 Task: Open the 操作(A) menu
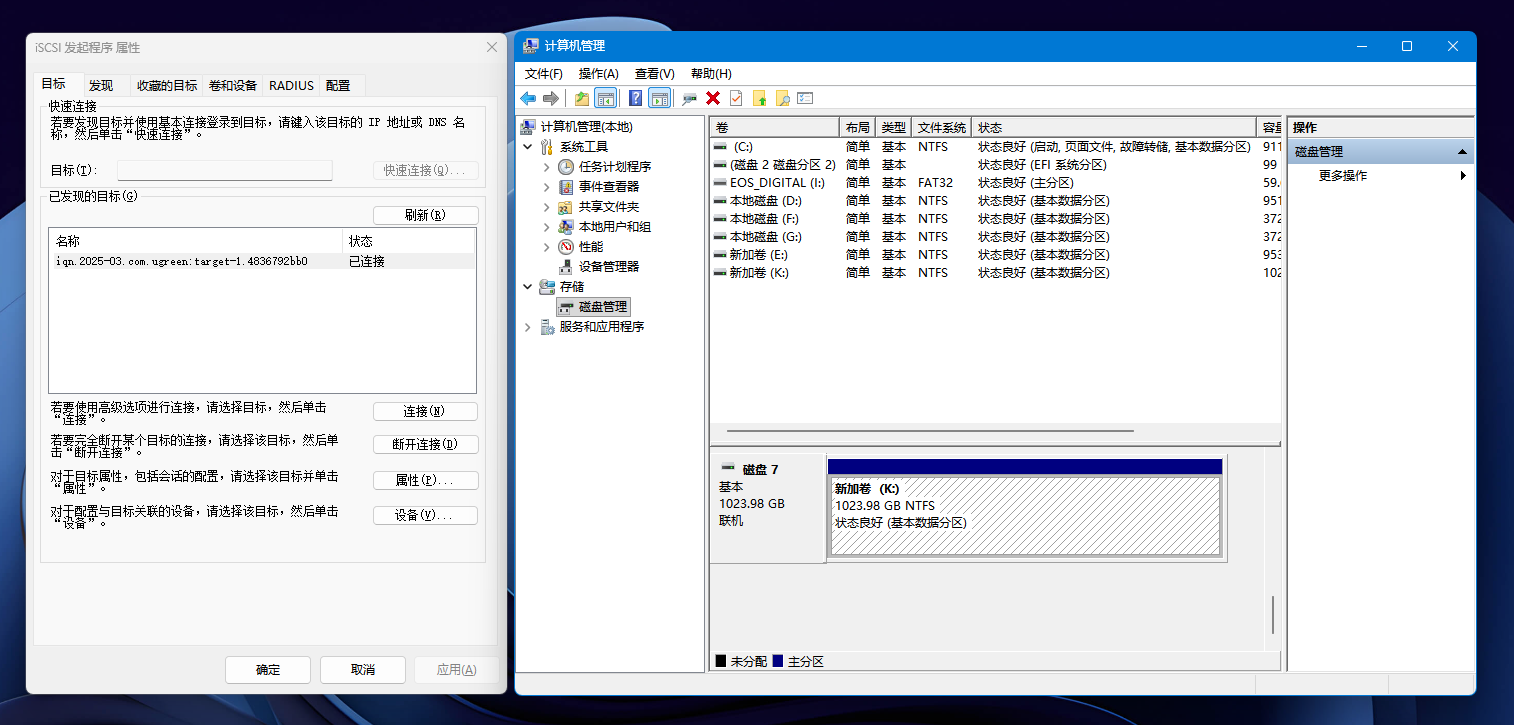click(598, 74)
